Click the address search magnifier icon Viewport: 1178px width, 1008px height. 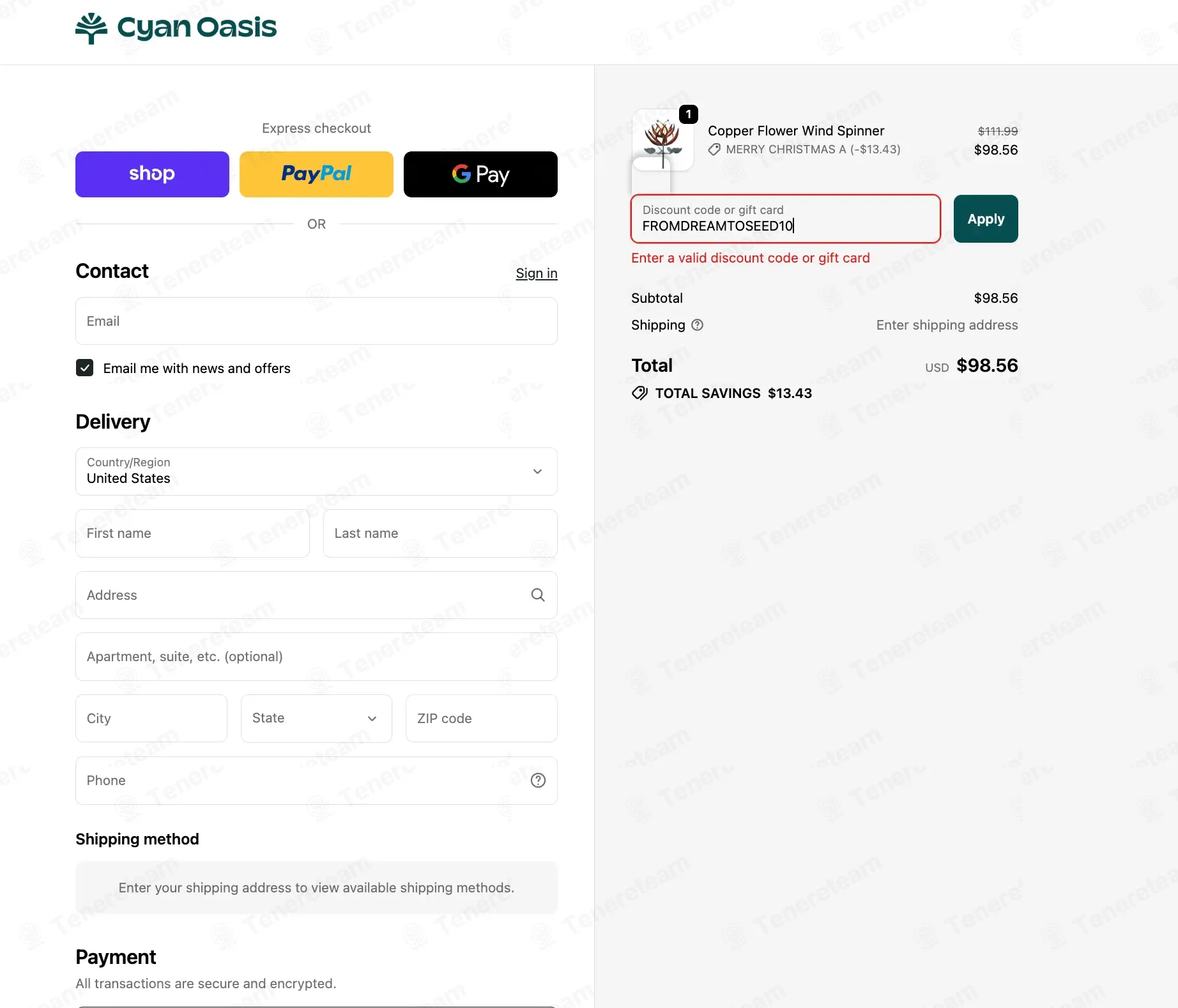538,595
